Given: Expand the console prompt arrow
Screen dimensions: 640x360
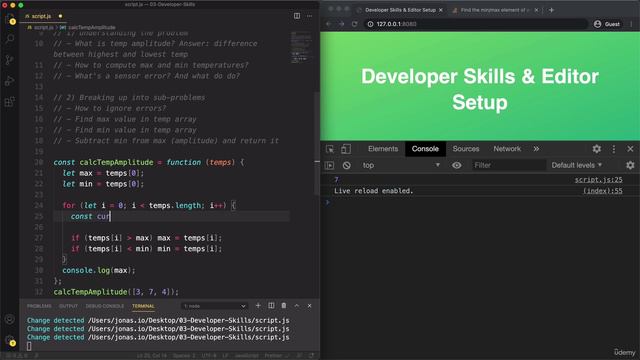Looking at the screenshot, I should (327, 202).
